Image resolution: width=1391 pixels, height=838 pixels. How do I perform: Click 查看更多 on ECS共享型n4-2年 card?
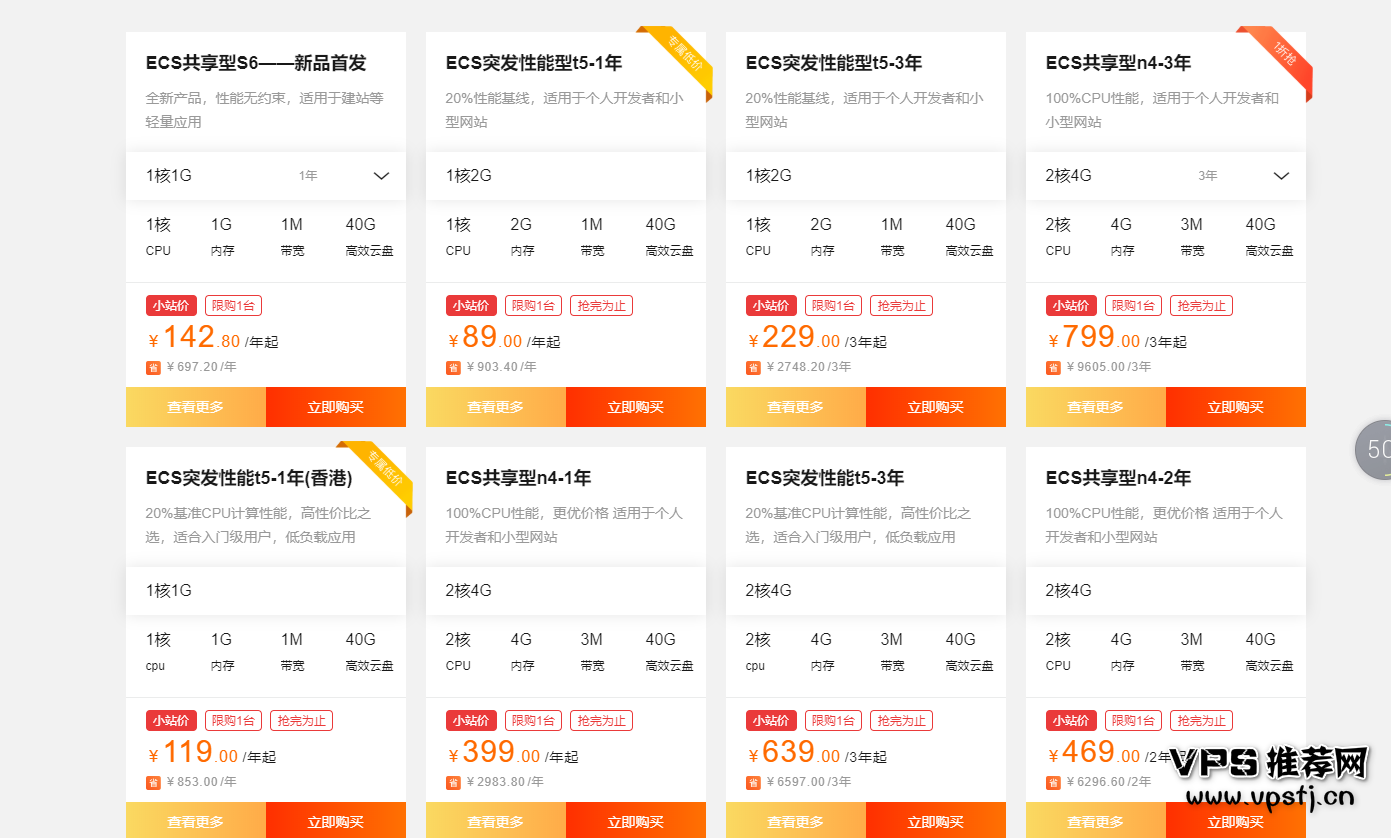pyautogui.click(x=1096, y=821)
